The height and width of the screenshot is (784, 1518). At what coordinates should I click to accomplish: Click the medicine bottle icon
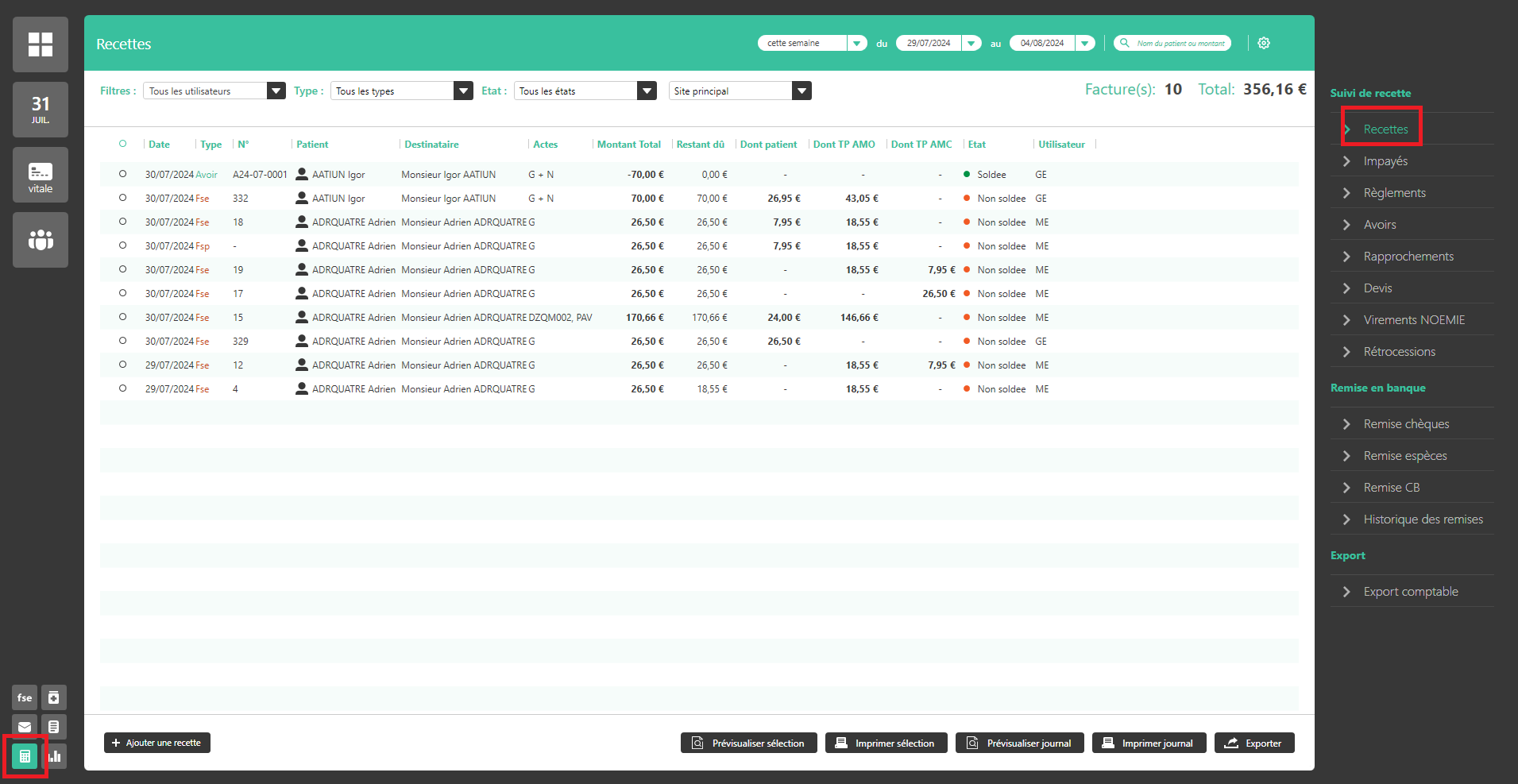point(54,697)
